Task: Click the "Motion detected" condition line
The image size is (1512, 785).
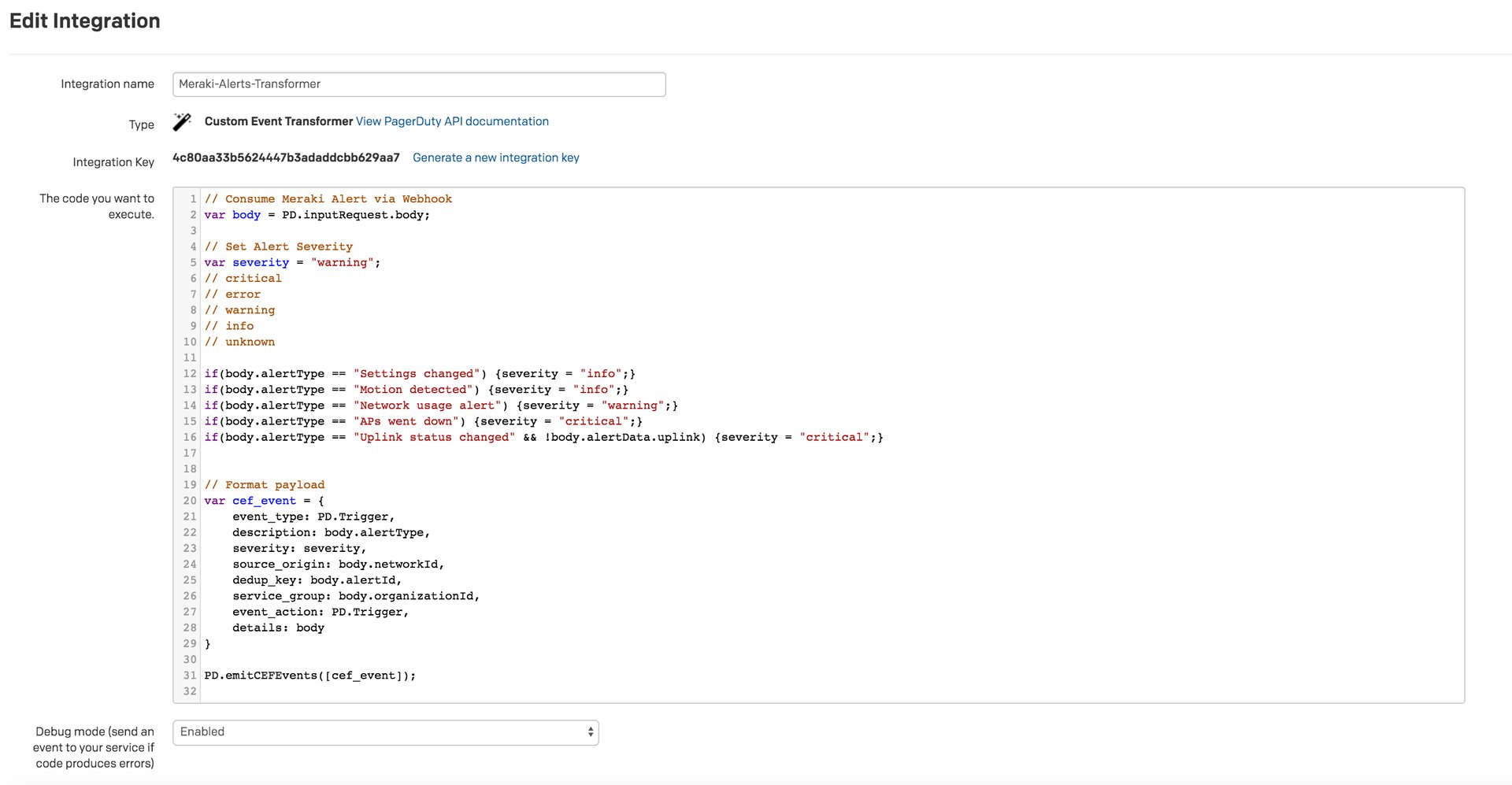Action: 416,390
